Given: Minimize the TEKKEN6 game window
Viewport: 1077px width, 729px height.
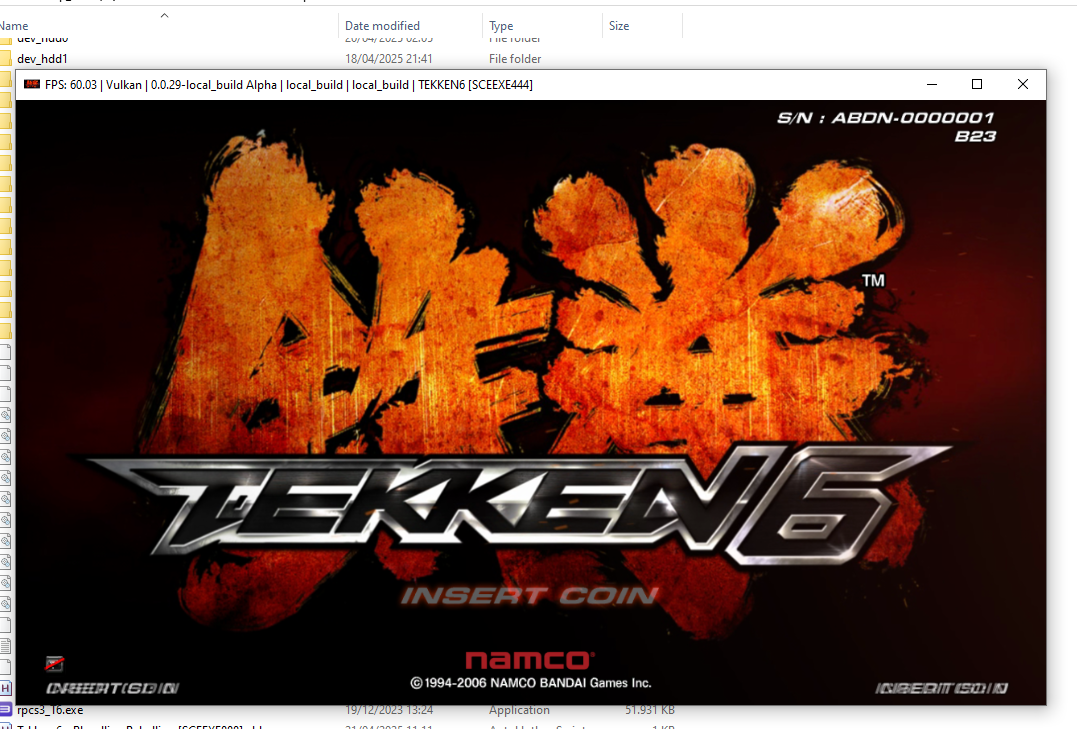Looking at the screenshot, I should [932, 85].
